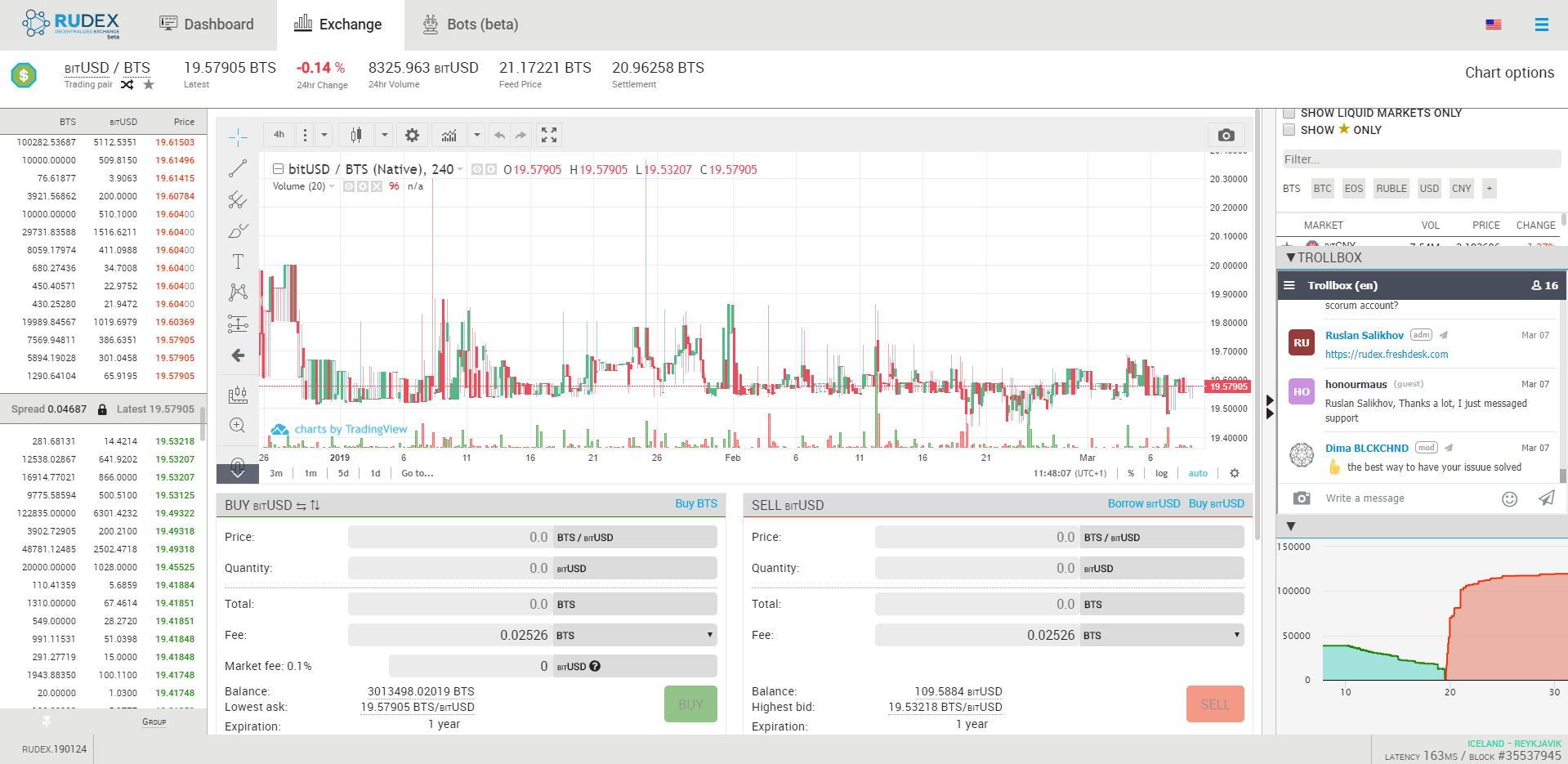This screenshot has width=1568, height=764.
Task: Undo the last chart action
Action: [x=500, y=135]
